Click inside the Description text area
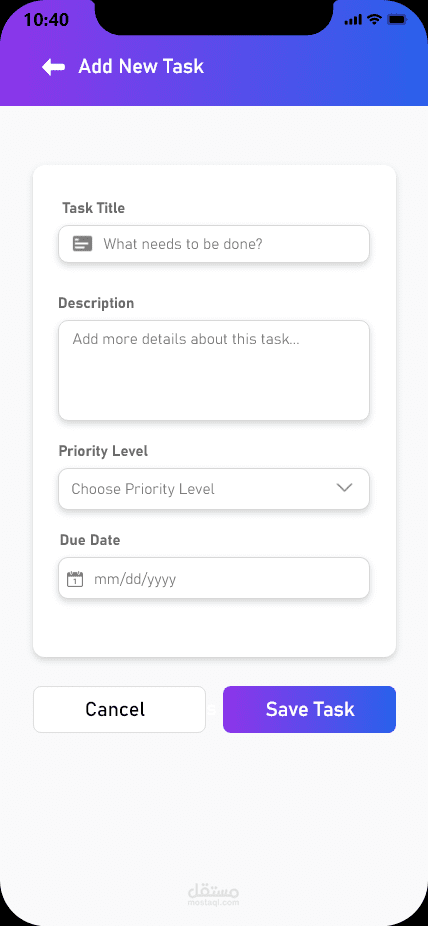Viewport: 428px width, 926px height. 214,370
